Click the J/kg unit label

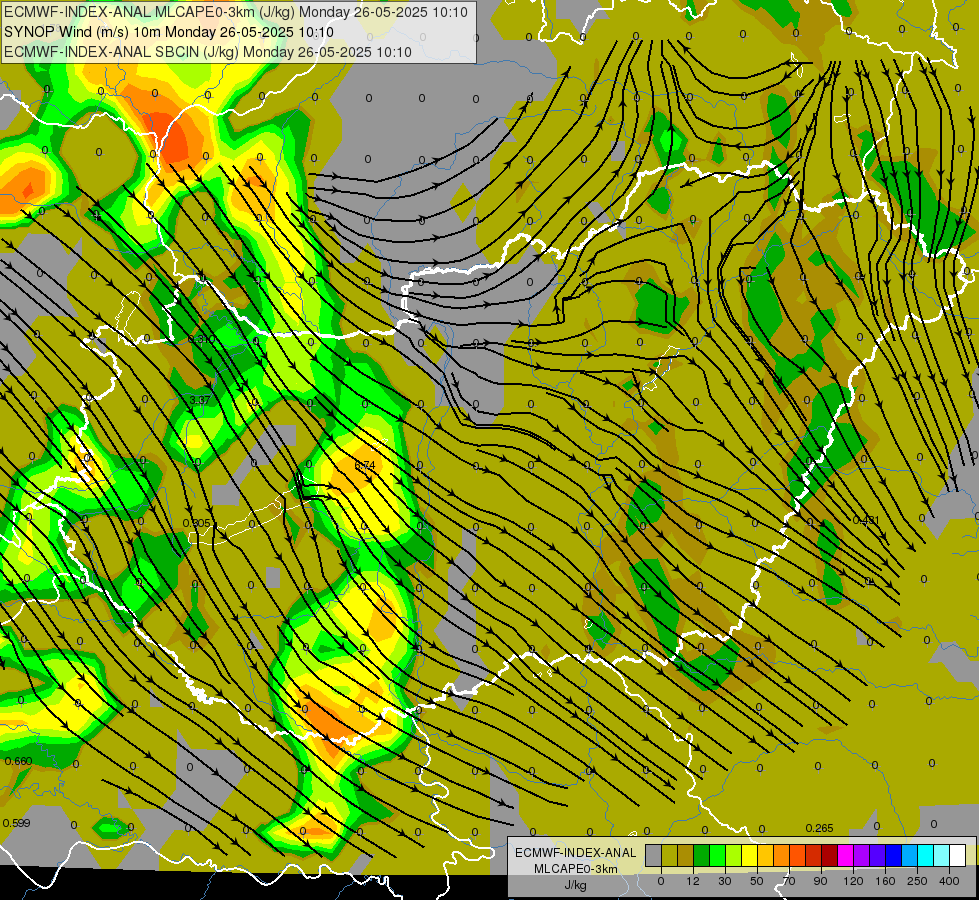[x=575, y=885]
